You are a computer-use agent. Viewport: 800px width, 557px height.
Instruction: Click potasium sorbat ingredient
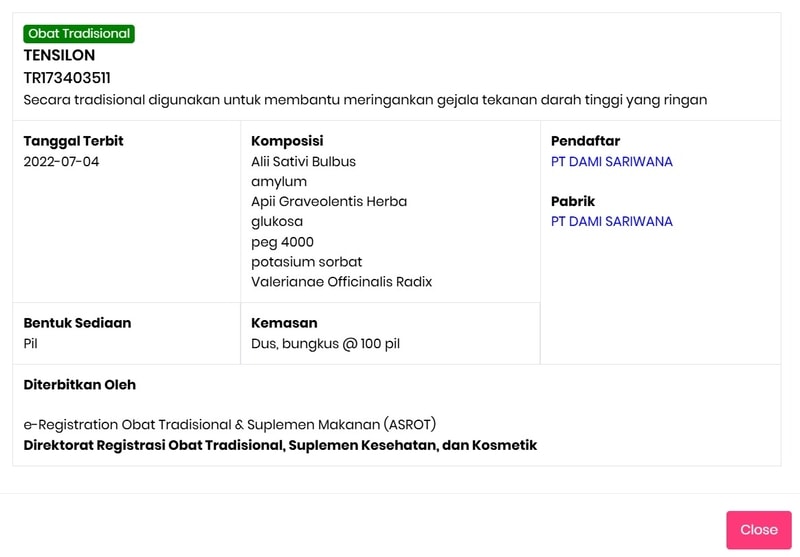coord(306,262)
